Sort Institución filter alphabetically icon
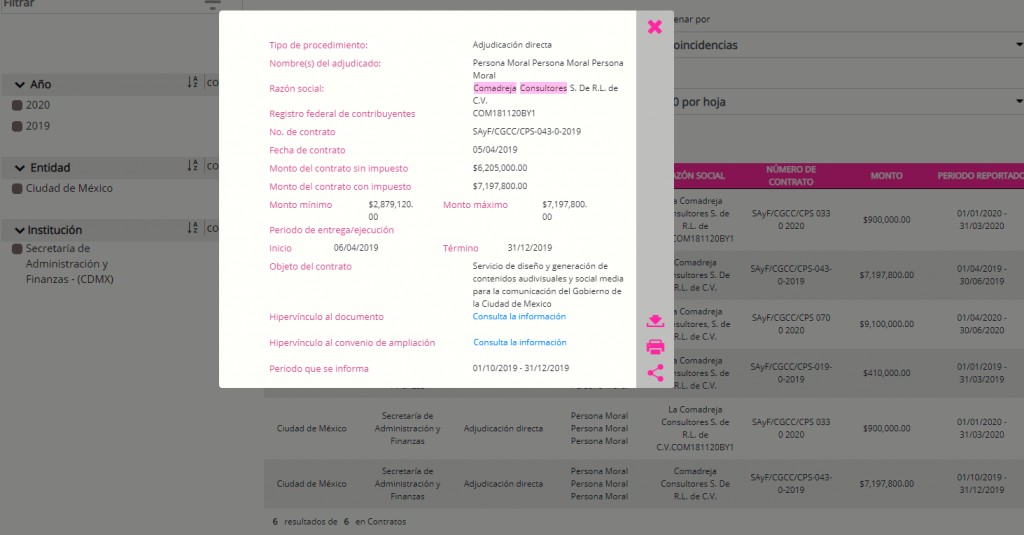 (193, 228)
